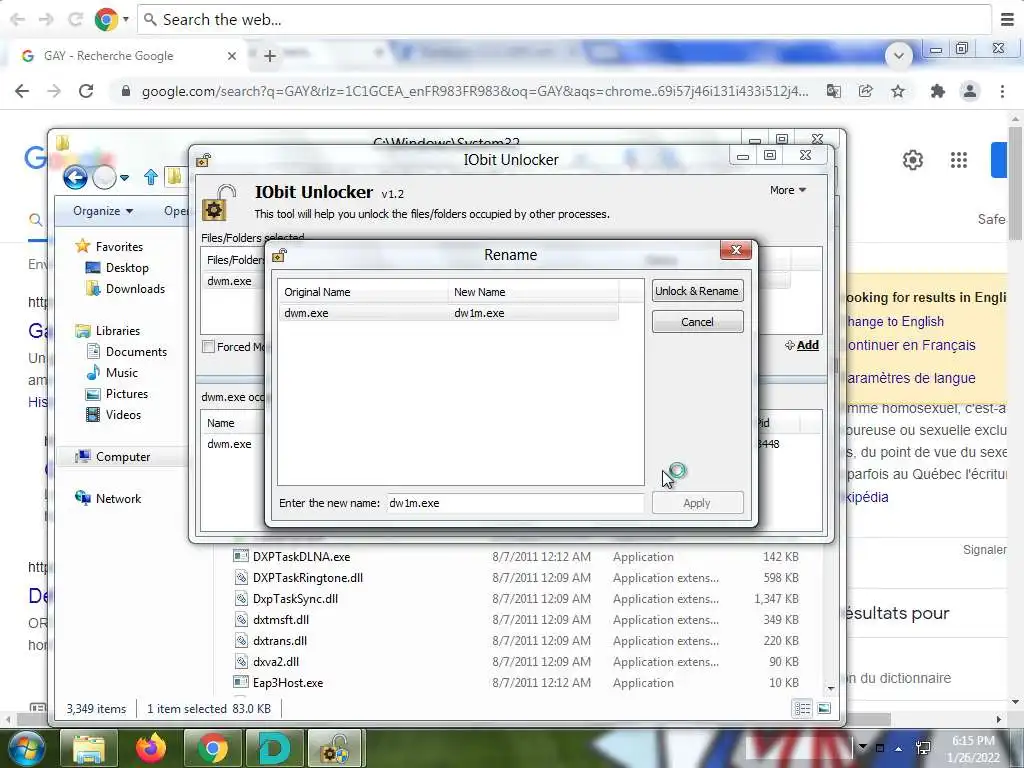Click Paramètres de langue link
The image size is (1024, 768).
pos(910,377)
